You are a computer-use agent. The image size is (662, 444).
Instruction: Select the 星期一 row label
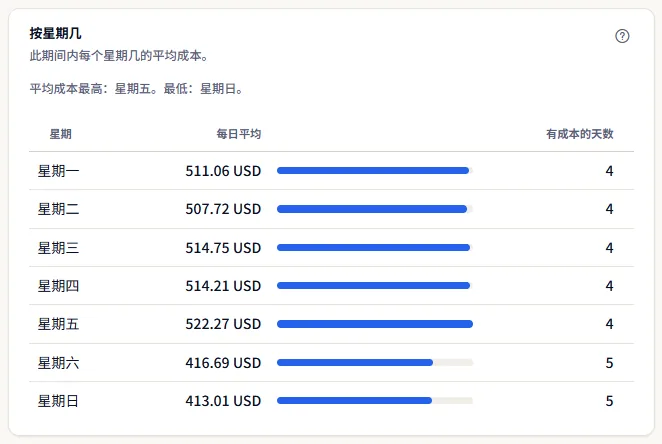click(58, 171)
